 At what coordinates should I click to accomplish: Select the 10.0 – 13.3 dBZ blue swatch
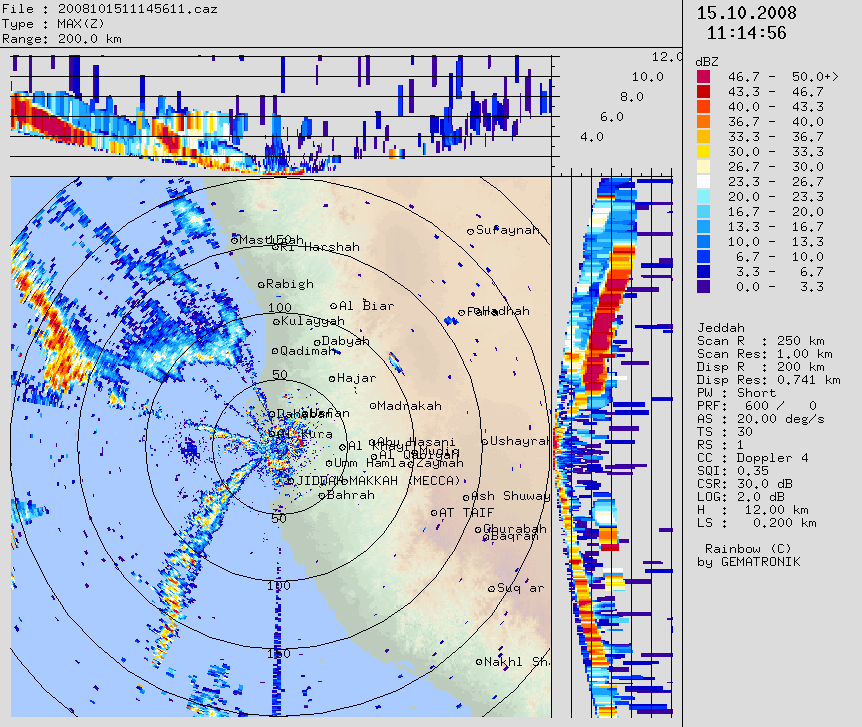[703, 241]
